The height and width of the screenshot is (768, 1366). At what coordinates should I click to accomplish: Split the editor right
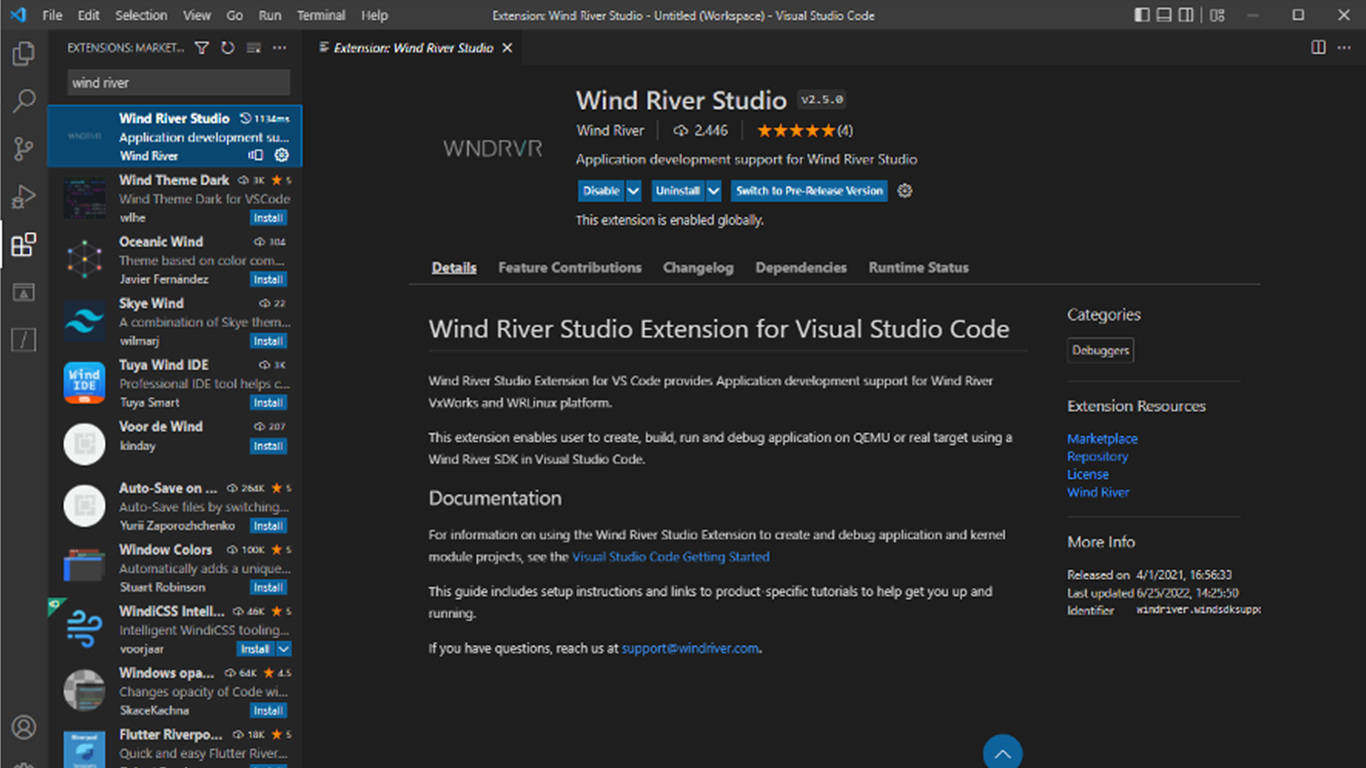1319,48
